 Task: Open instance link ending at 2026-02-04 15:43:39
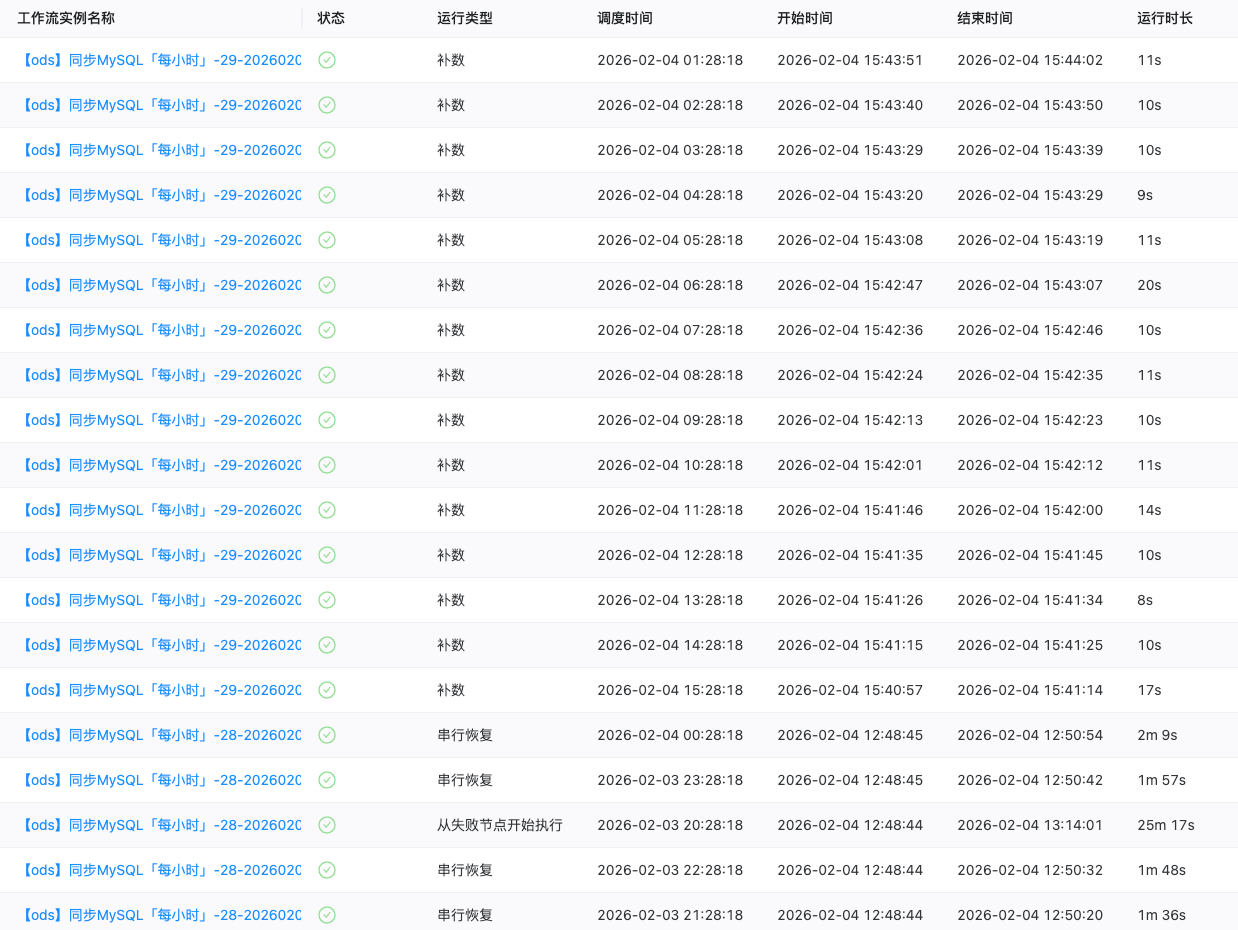click(161, 150)
